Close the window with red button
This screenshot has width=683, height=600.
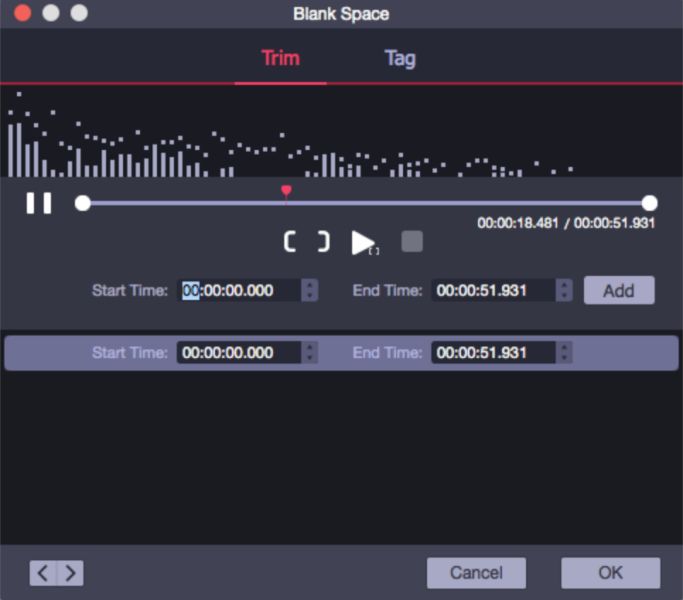tap(23, 13)
